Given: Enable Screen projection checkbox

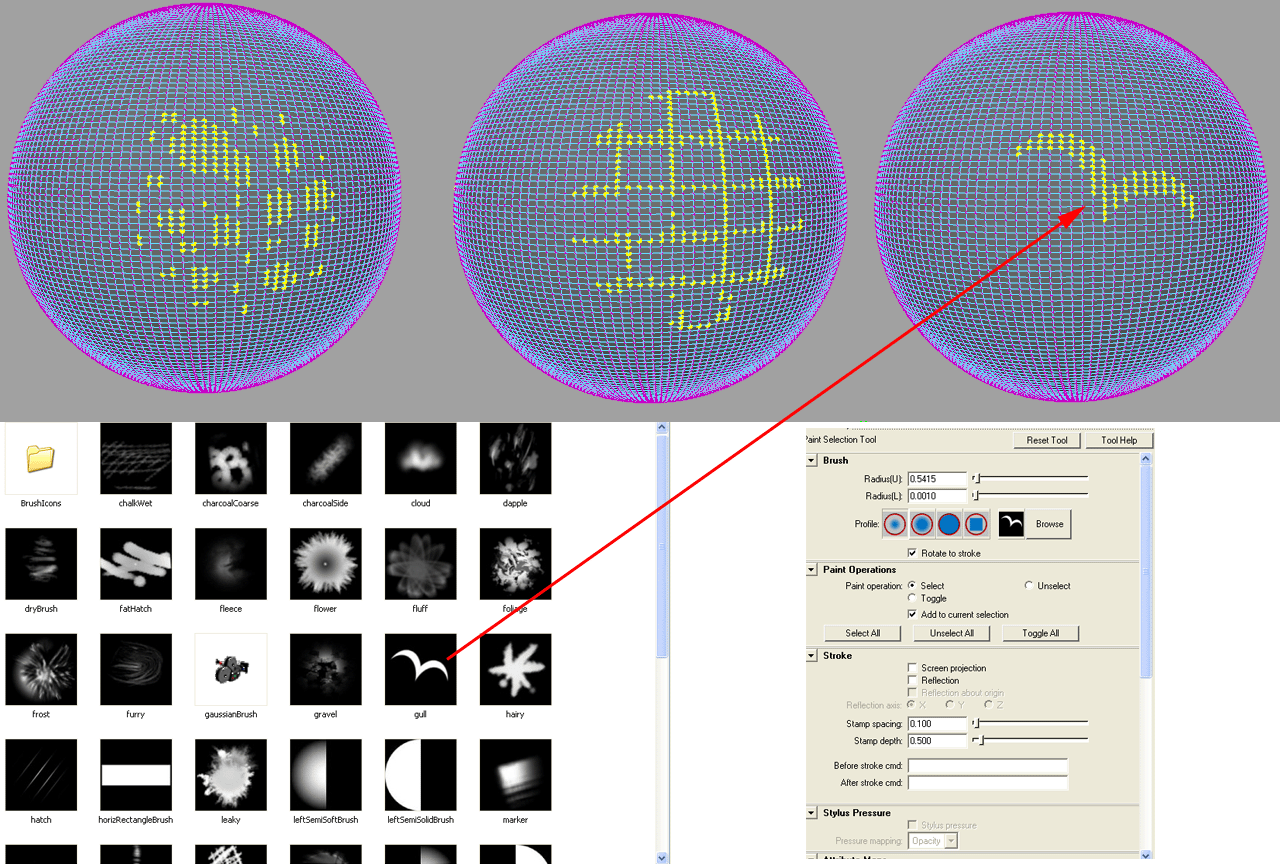Looking at the screenshot, I should [x=912, y=668].
